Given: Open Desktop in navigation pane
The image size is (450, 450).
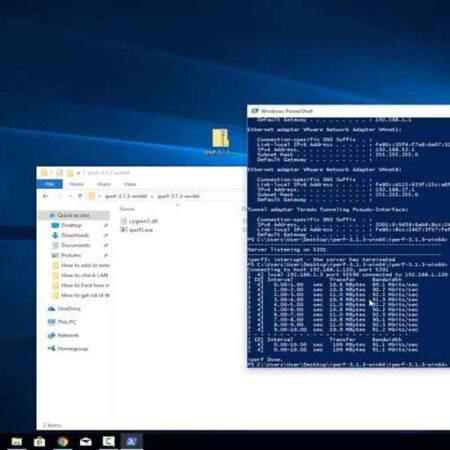Looking at the screenshot, I should (x=71, y=225).
